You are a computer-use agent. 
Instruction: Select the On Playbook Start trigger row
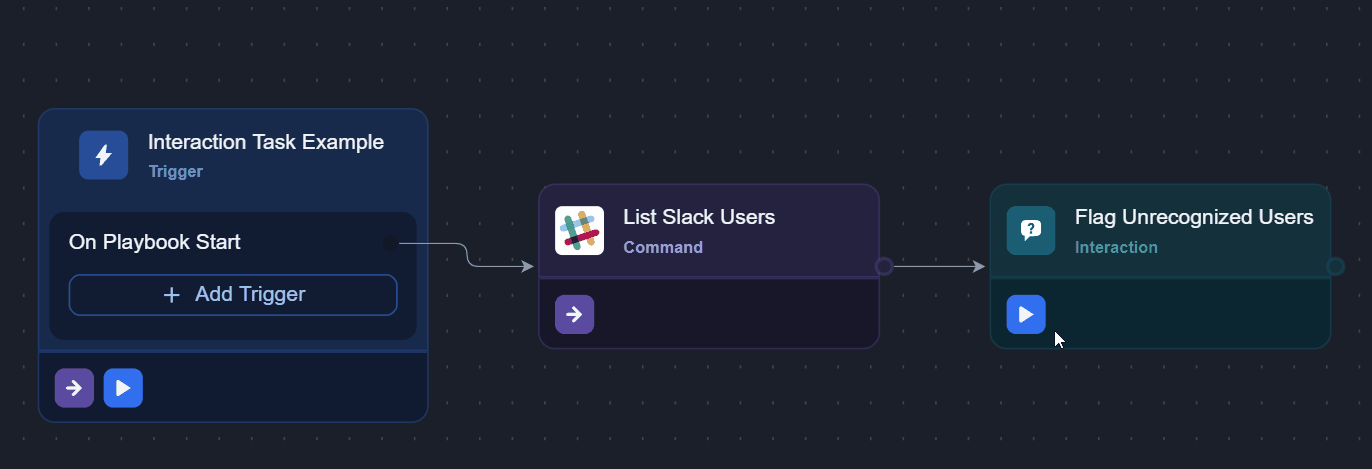155,242
